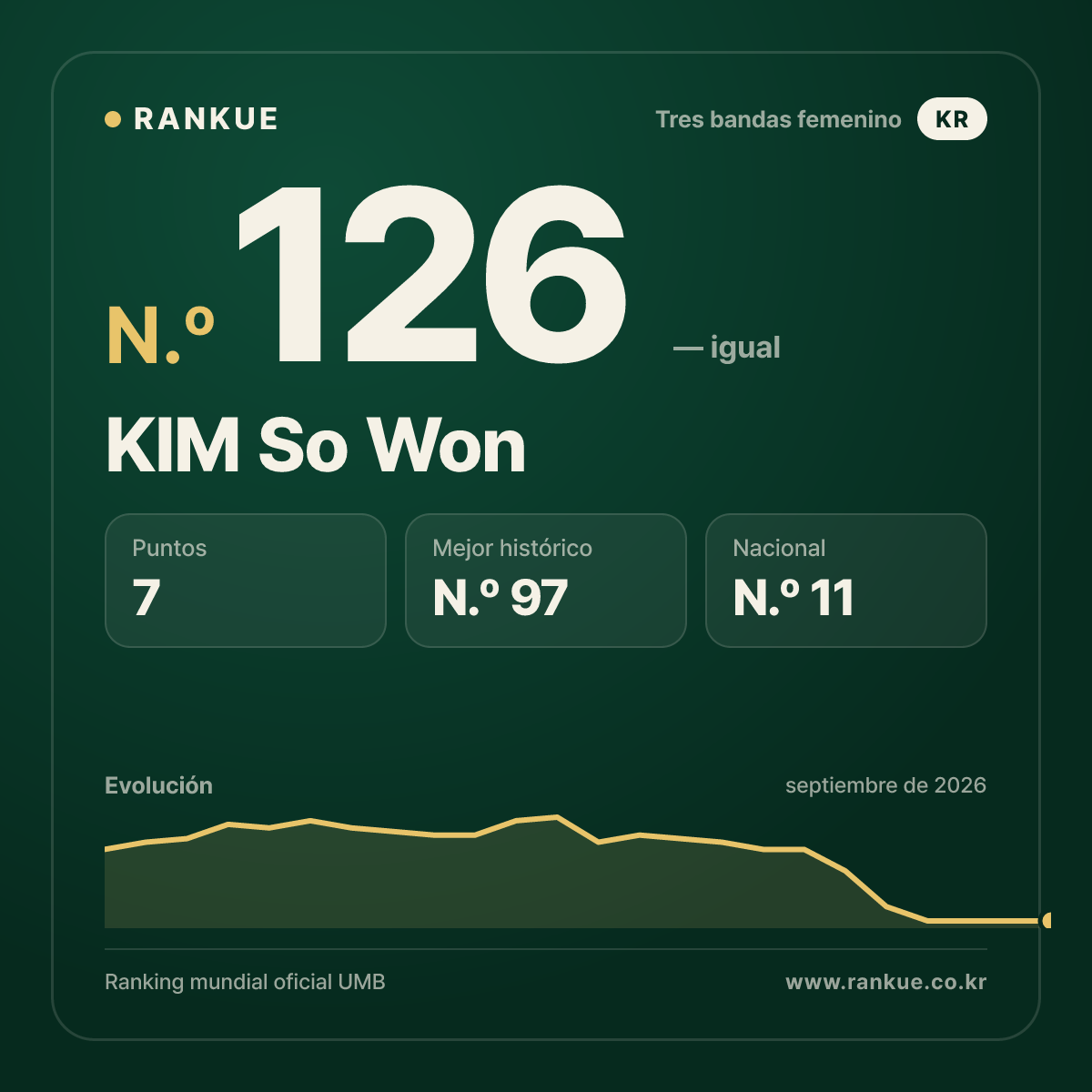The height and width of the screenshot is (1092, 1092).
Task: Click Ranking mundial oficial UMB footer text
Action: (245, 982)
